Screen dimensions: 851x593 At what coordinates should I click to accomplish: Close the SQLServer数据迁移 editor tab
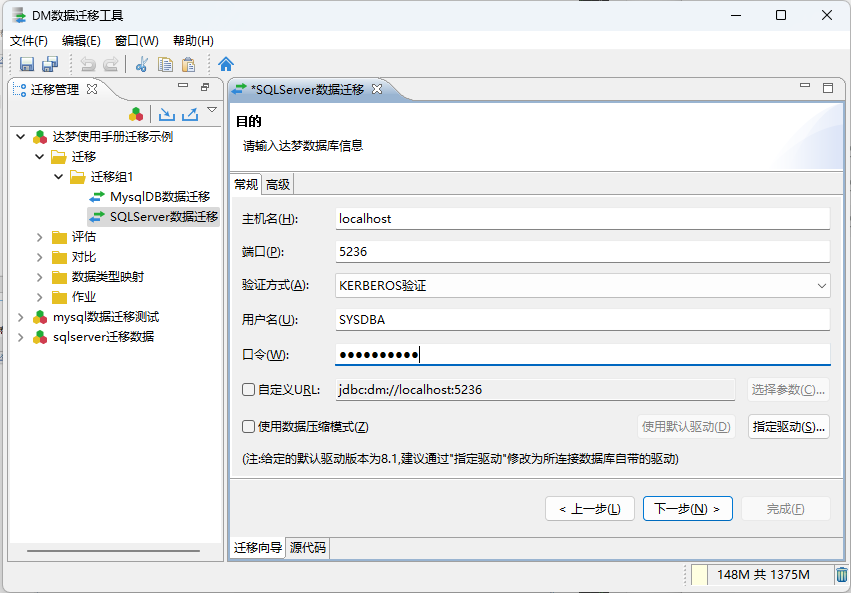point(377,89)
